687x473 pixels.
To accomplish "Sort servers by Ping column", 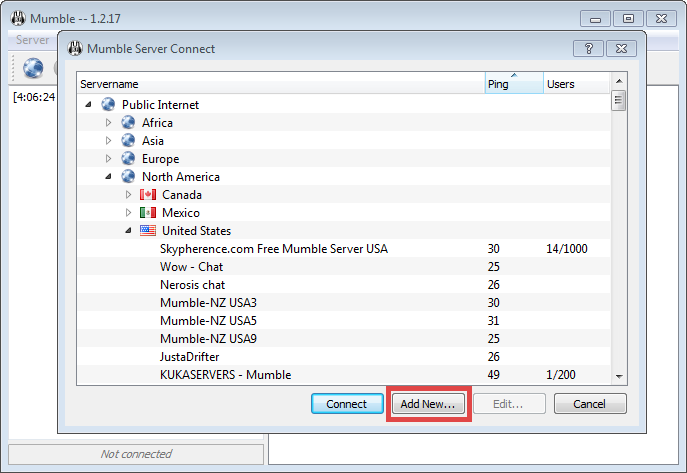I will pyautogui.click(x=513, y=84).
